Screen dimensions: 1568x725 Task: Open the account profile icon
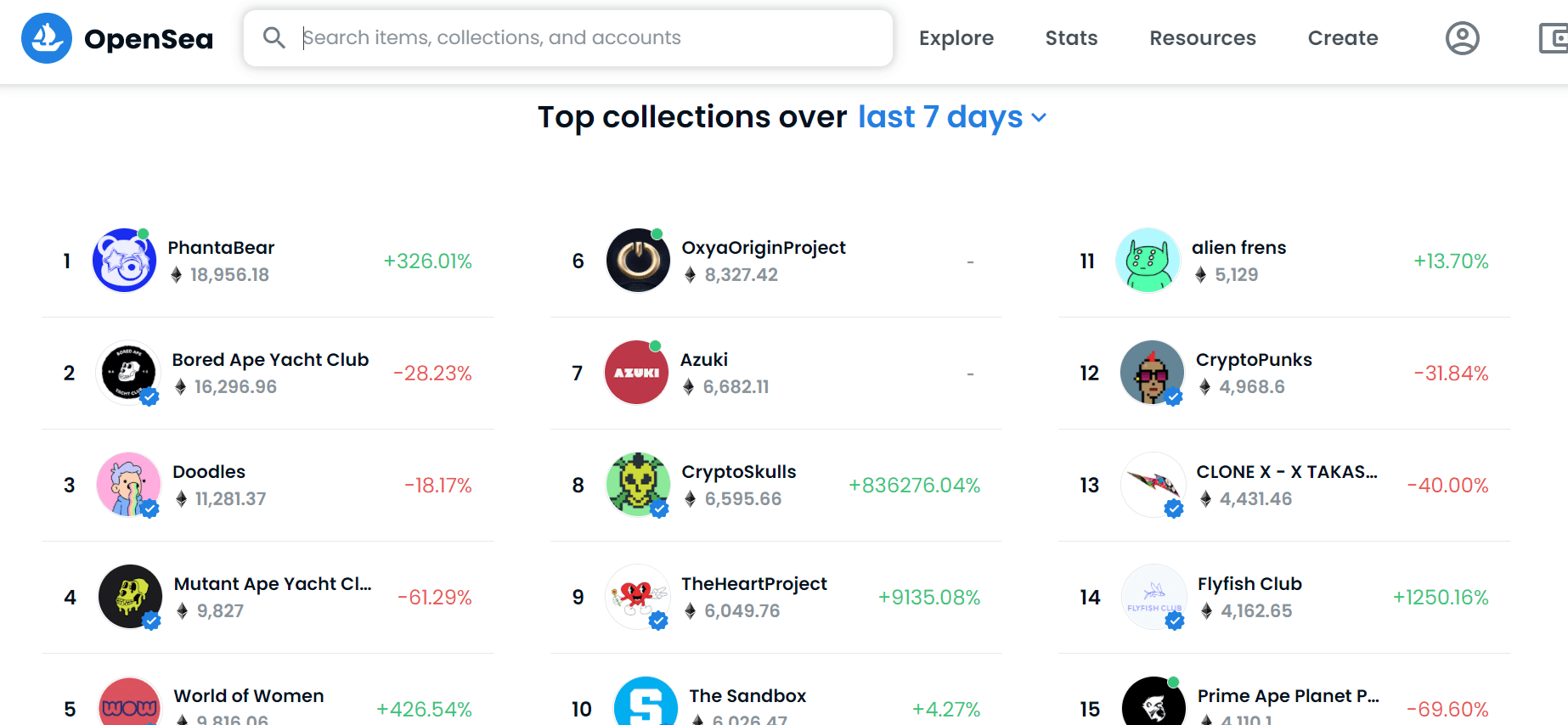tap(1462, 38)
